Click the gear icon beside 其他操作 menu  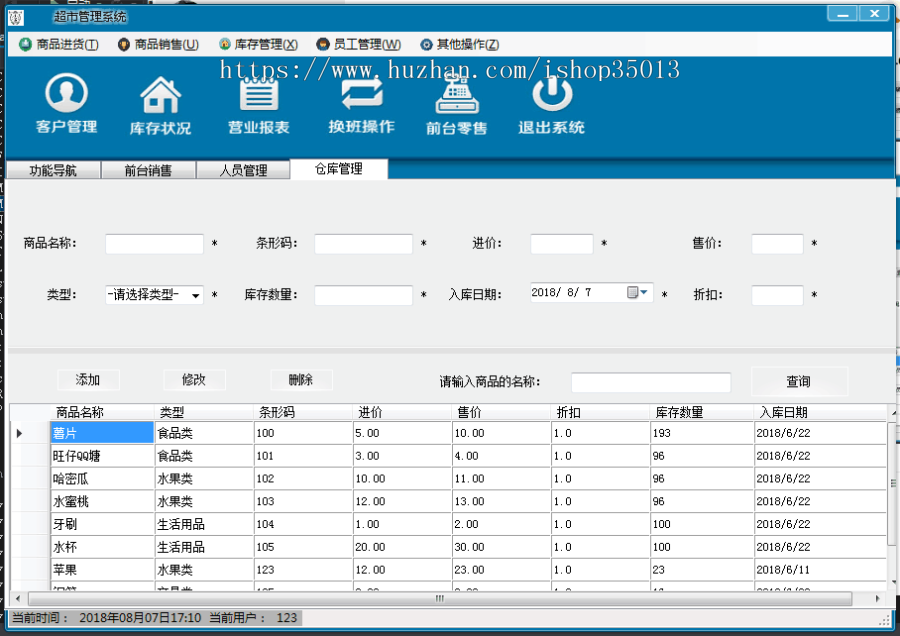click(x=424, y=44)
